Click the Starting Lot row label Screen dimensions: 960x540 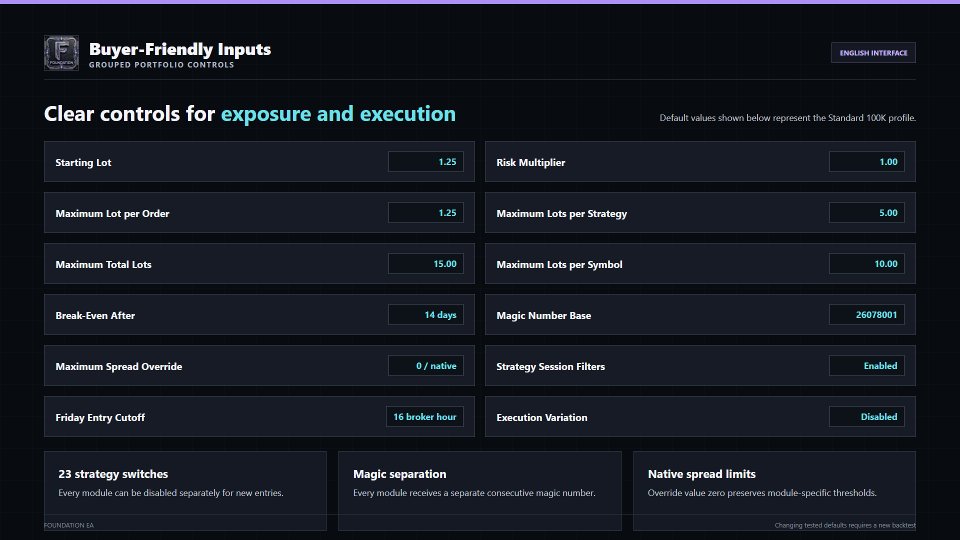(83, 162)
